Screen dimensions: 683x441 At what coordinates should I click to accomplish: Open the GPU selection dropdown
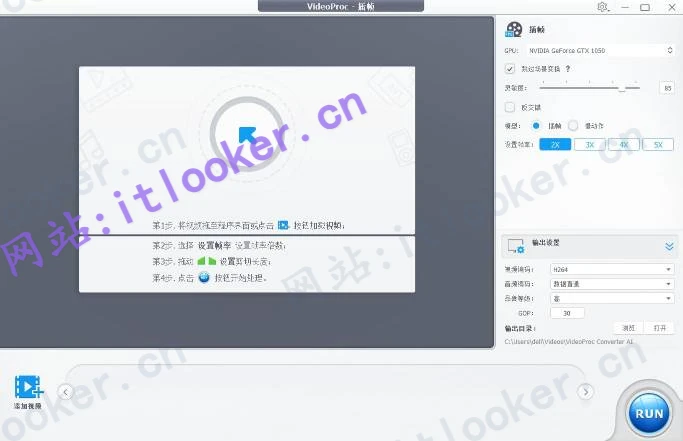coord(601,51)
